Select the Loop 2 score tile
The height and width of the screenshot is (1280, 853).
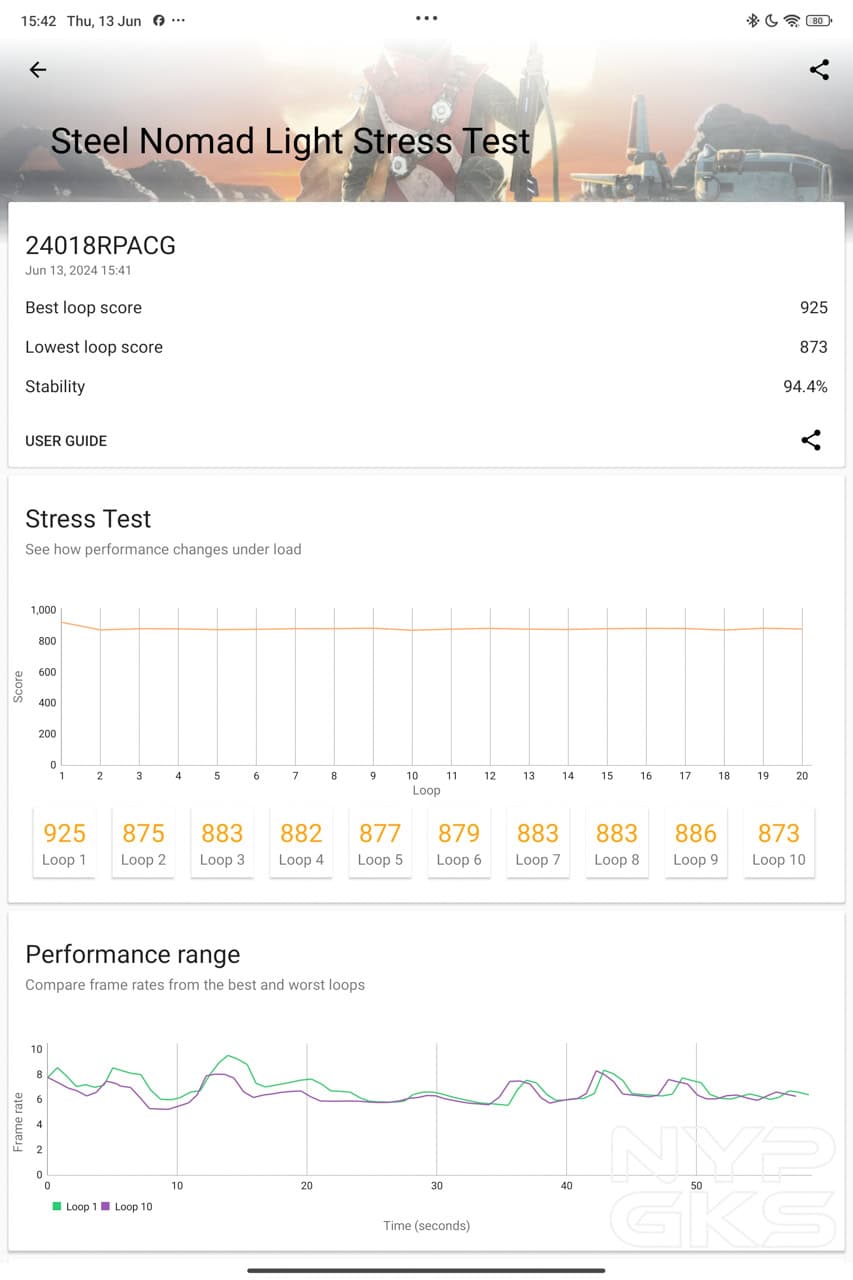[143, 843]
